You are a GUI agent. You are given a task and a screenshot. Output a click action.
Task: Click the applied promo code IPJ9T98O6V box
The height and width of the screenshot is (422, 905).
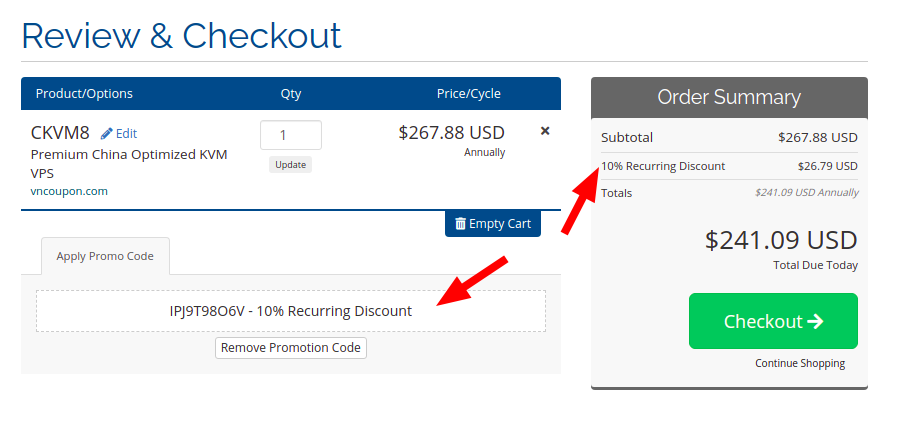[291, 311]
